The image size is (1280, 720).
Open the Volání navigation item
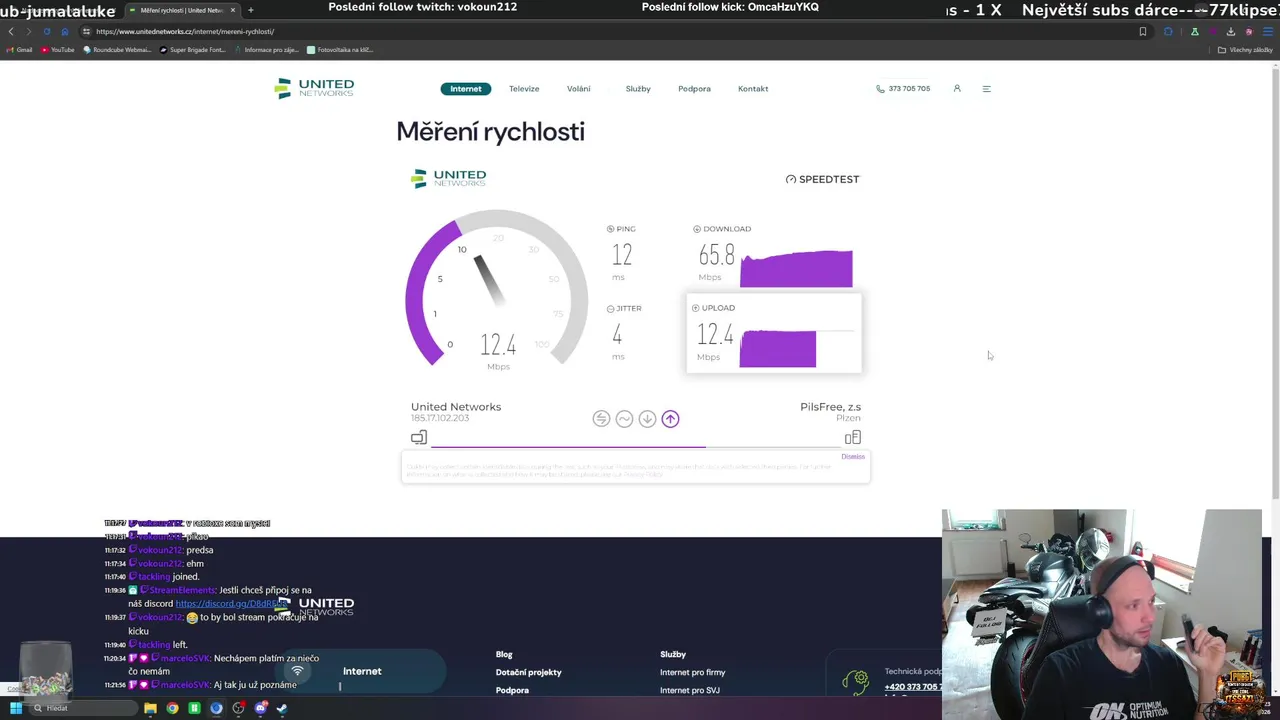(579, 89)
